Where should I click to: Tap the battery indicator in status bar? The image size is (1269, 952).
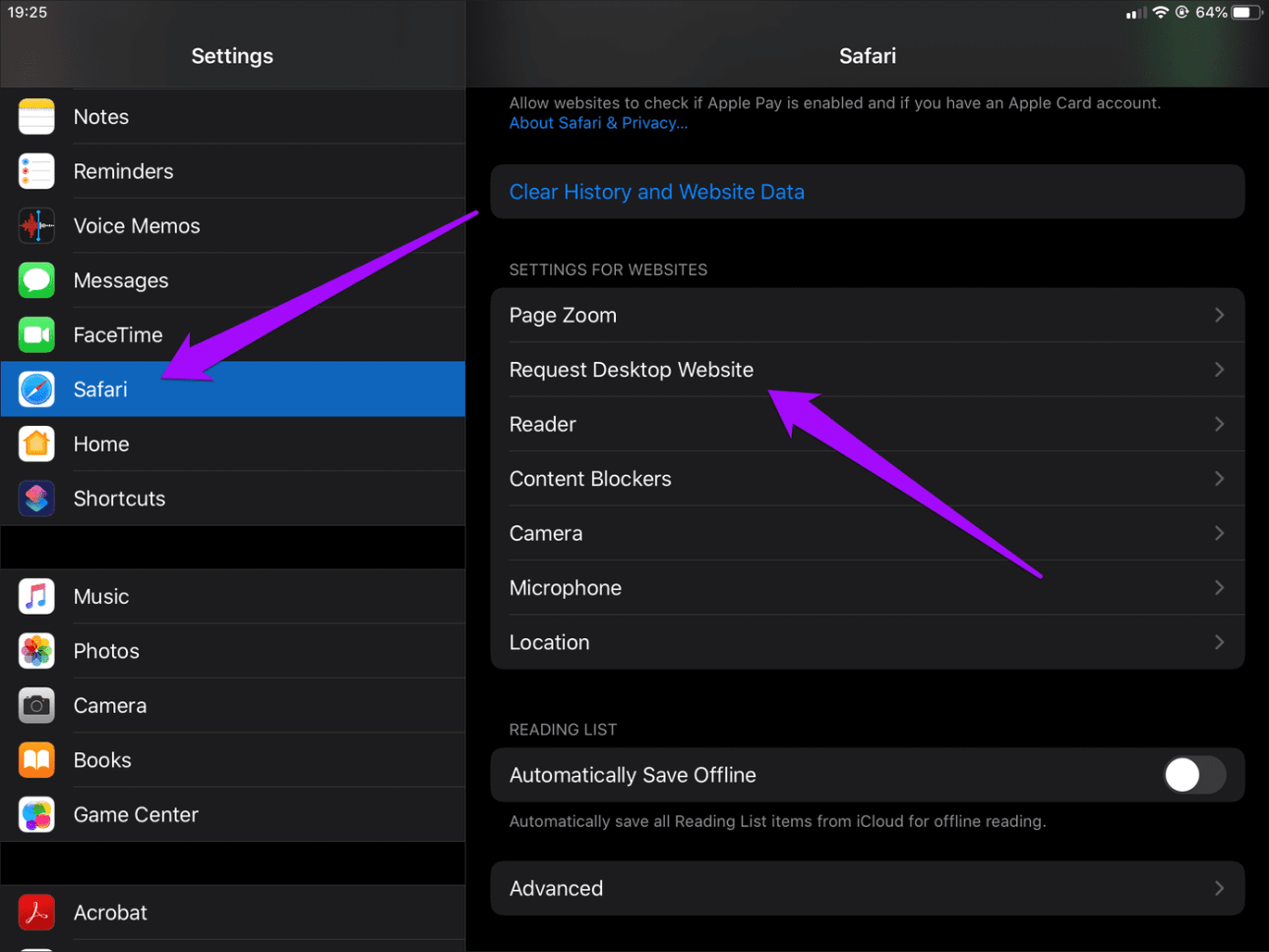1245,13
